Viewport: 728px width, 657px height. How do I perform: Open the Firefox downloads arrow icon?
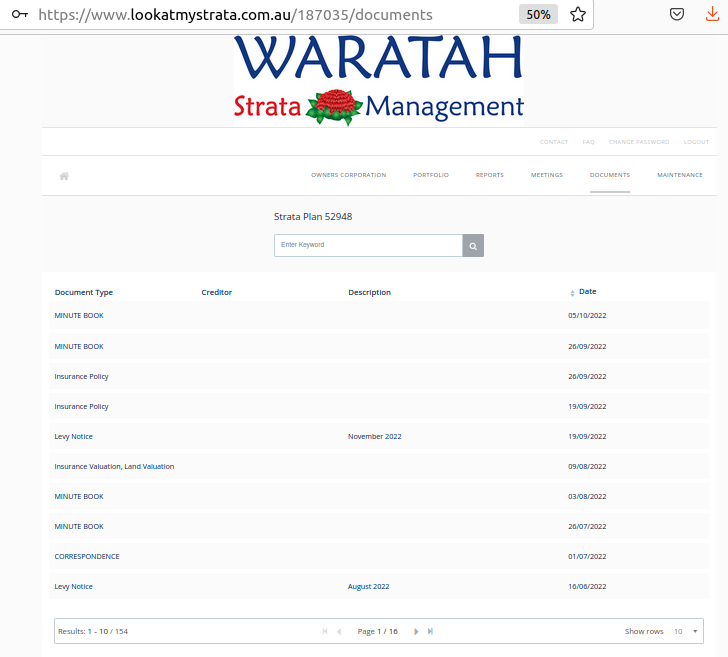[x=712, y=15]
